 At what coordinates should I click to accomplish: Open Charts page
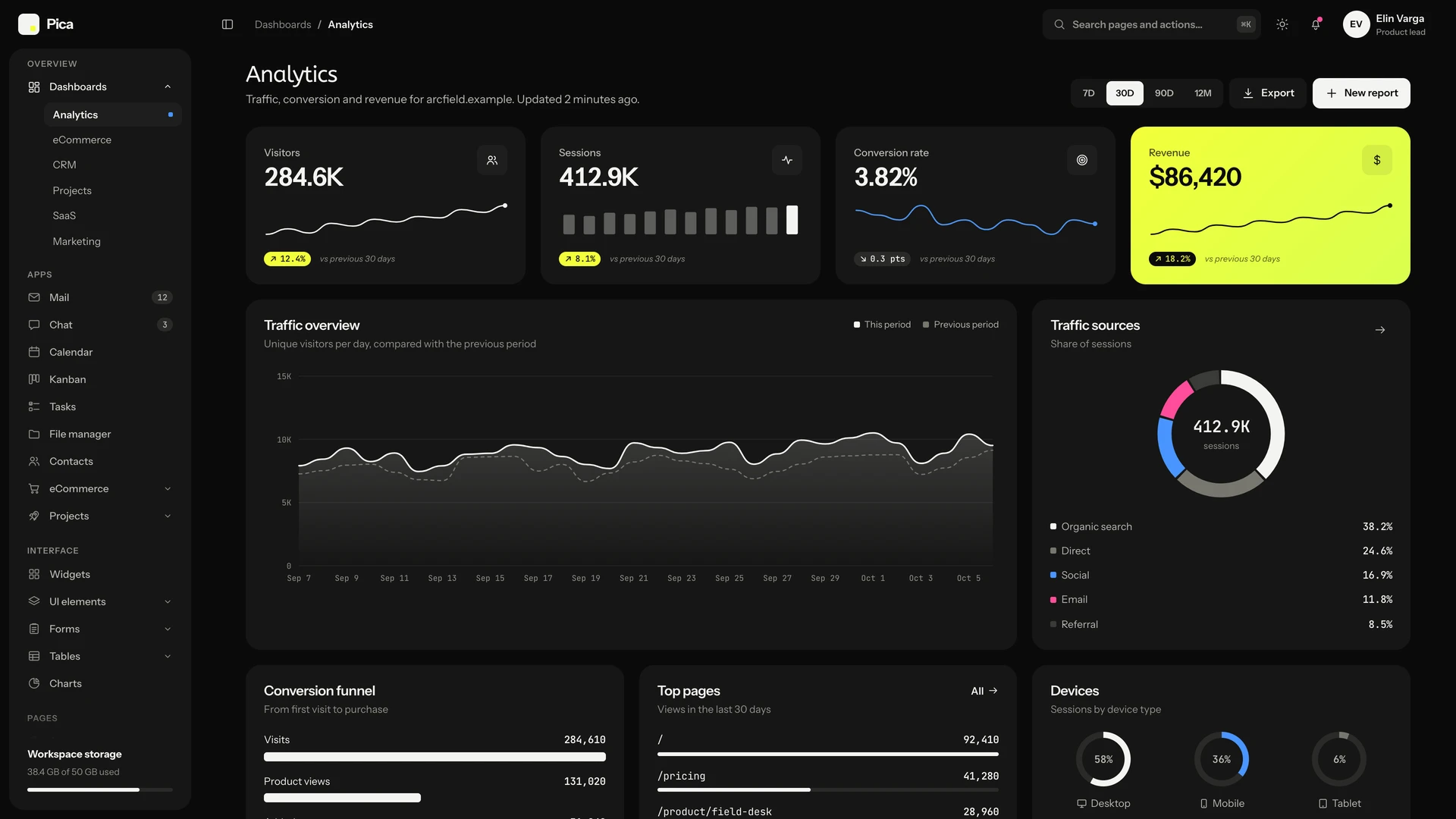[x=100, y=683]
